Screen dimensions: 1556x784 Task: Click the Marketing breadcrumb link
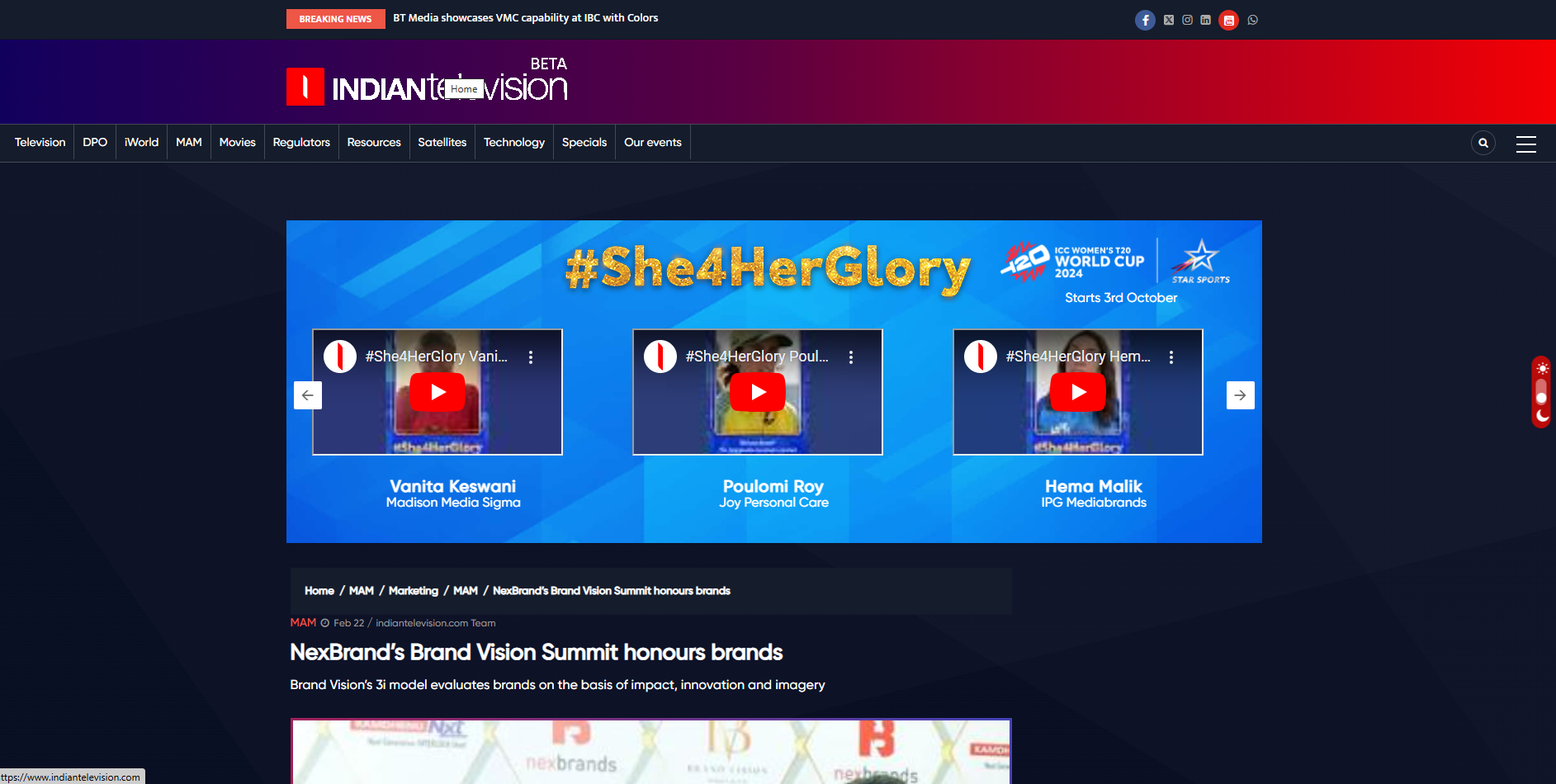click(x=414, y=591)
